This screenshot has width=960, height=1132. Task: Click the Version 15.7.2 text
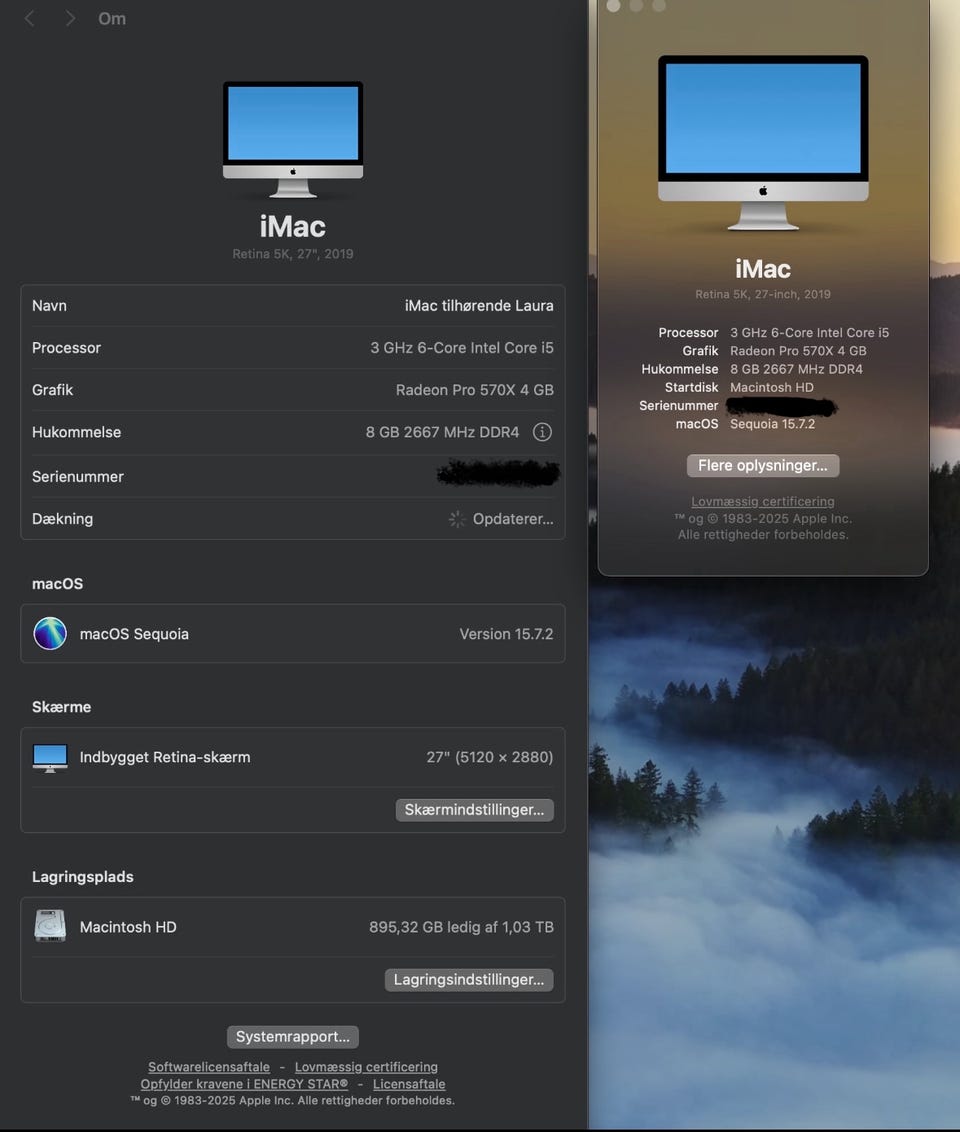[x=507, y=634]
